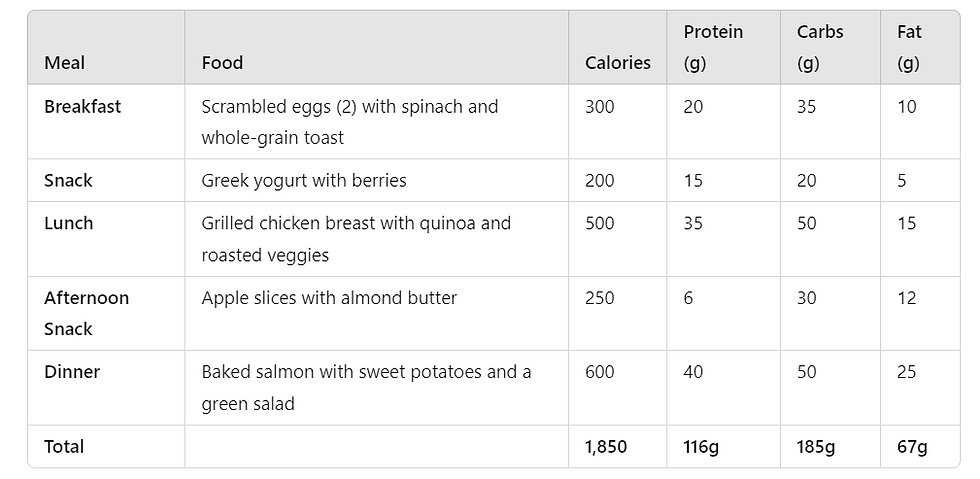Click the Fat (g) column header

pos(909,48)
